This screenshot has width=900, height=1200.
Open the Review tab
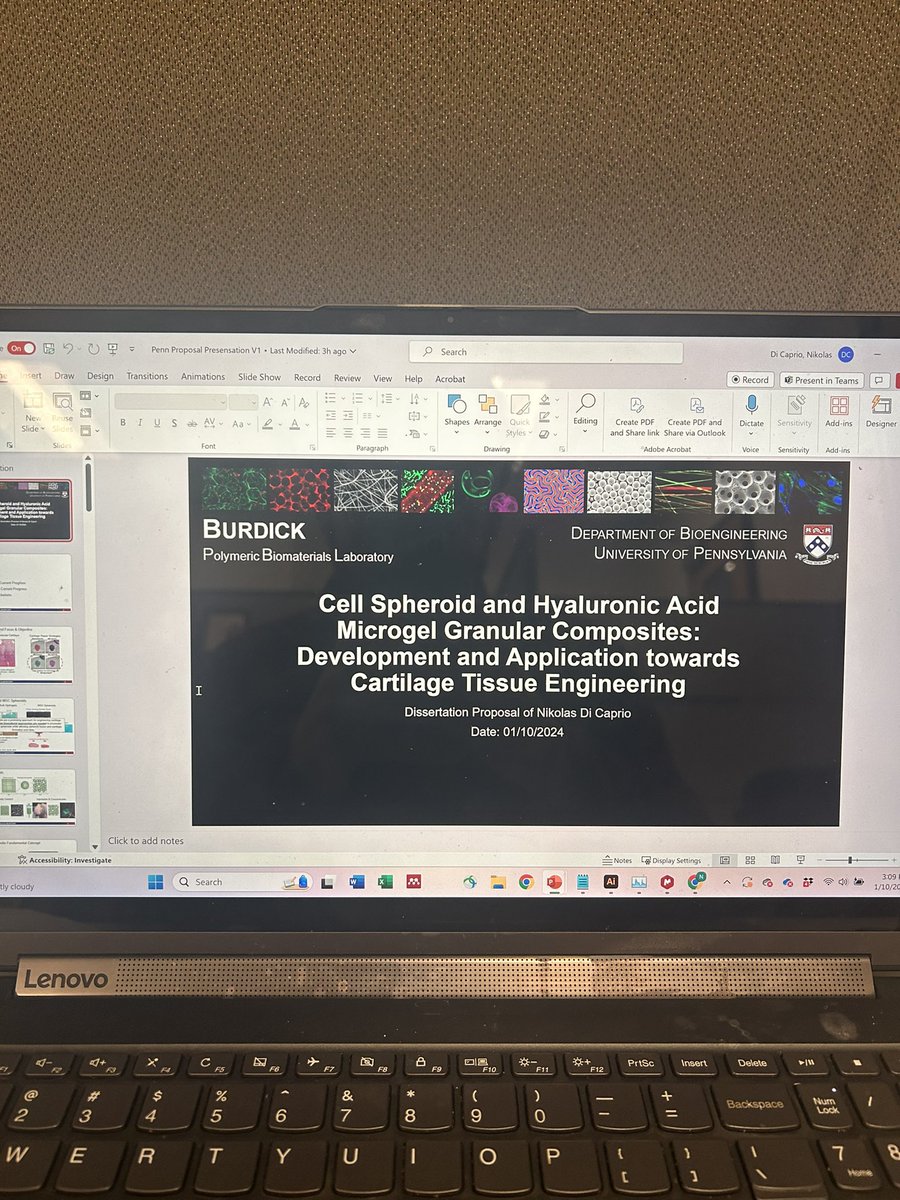[x=347, y=378]
